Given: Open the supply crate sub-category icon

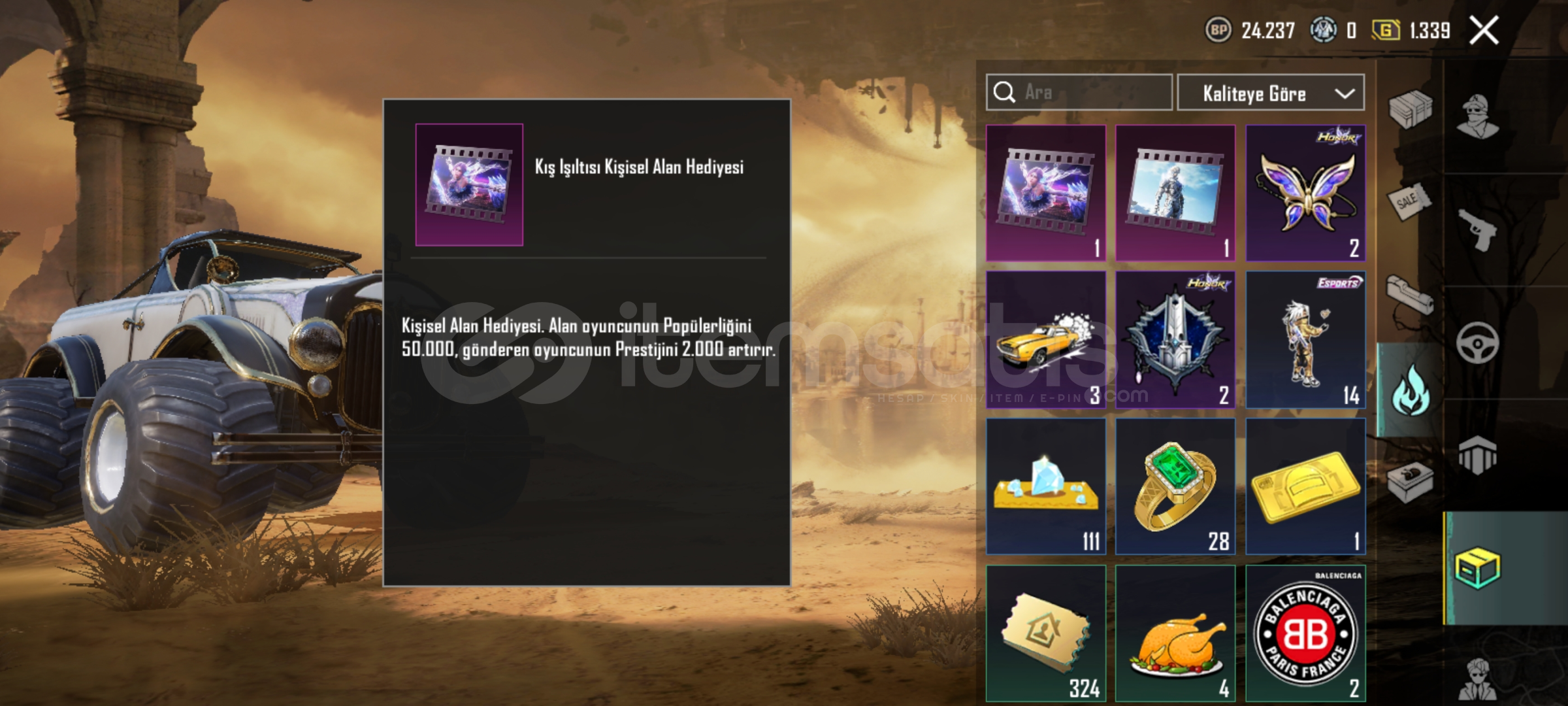Looking at the screenshot, I should [x=1411, y=109].
